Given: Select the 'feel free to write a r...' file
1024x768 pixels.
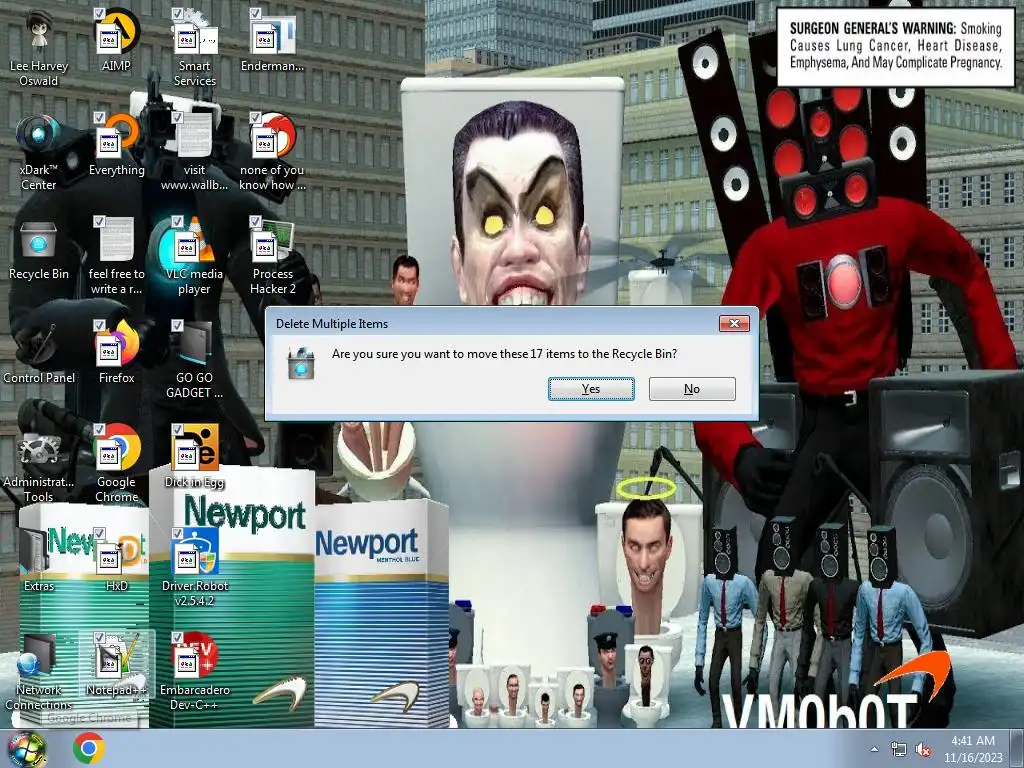Looking at the screenshot, I should (116, 256).
